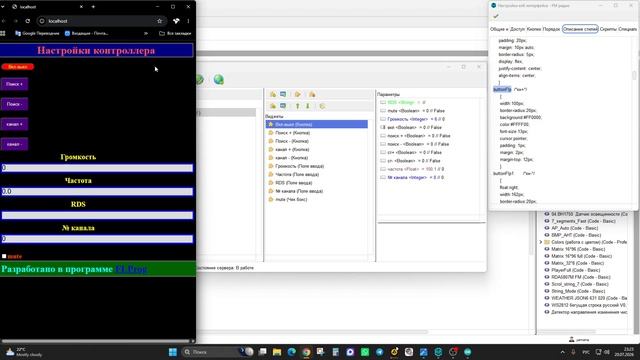Switch to the Порядок tab
The image size is (640, 360).
tap(551, 29)
